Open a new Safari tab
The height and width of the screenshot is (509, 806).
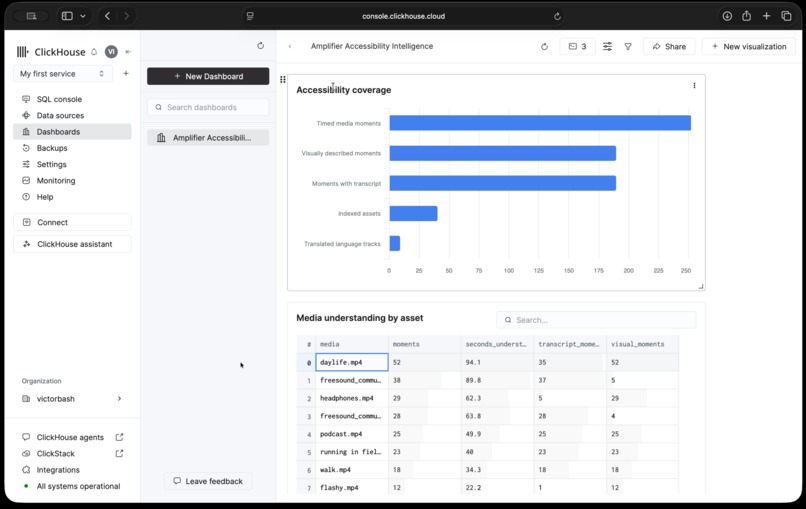pos(766,16)
